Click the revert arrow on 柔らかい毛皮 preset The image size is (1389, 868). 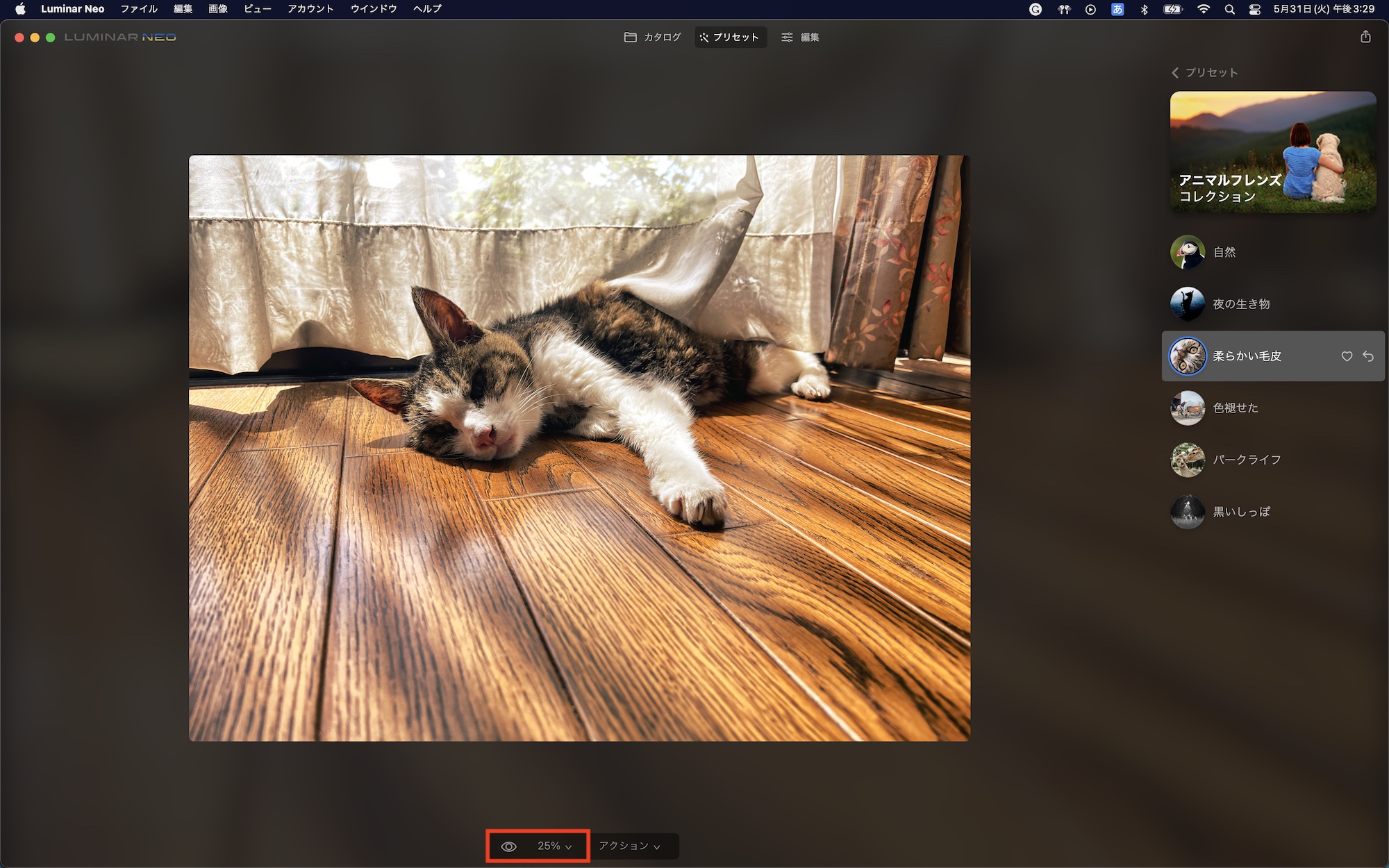pyautogui.click(x=1368, y=356)
